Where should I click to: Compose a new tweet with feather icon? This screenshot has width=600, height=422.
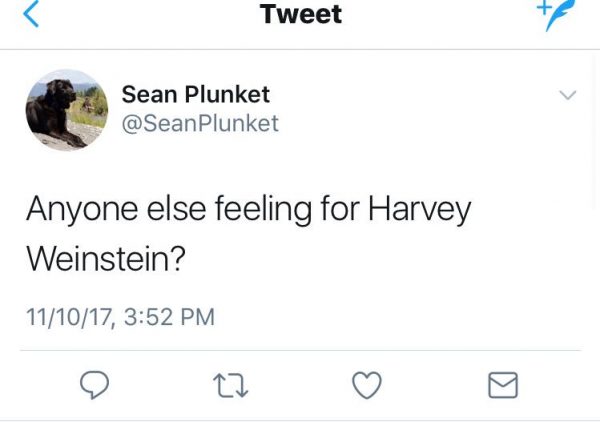560,14
